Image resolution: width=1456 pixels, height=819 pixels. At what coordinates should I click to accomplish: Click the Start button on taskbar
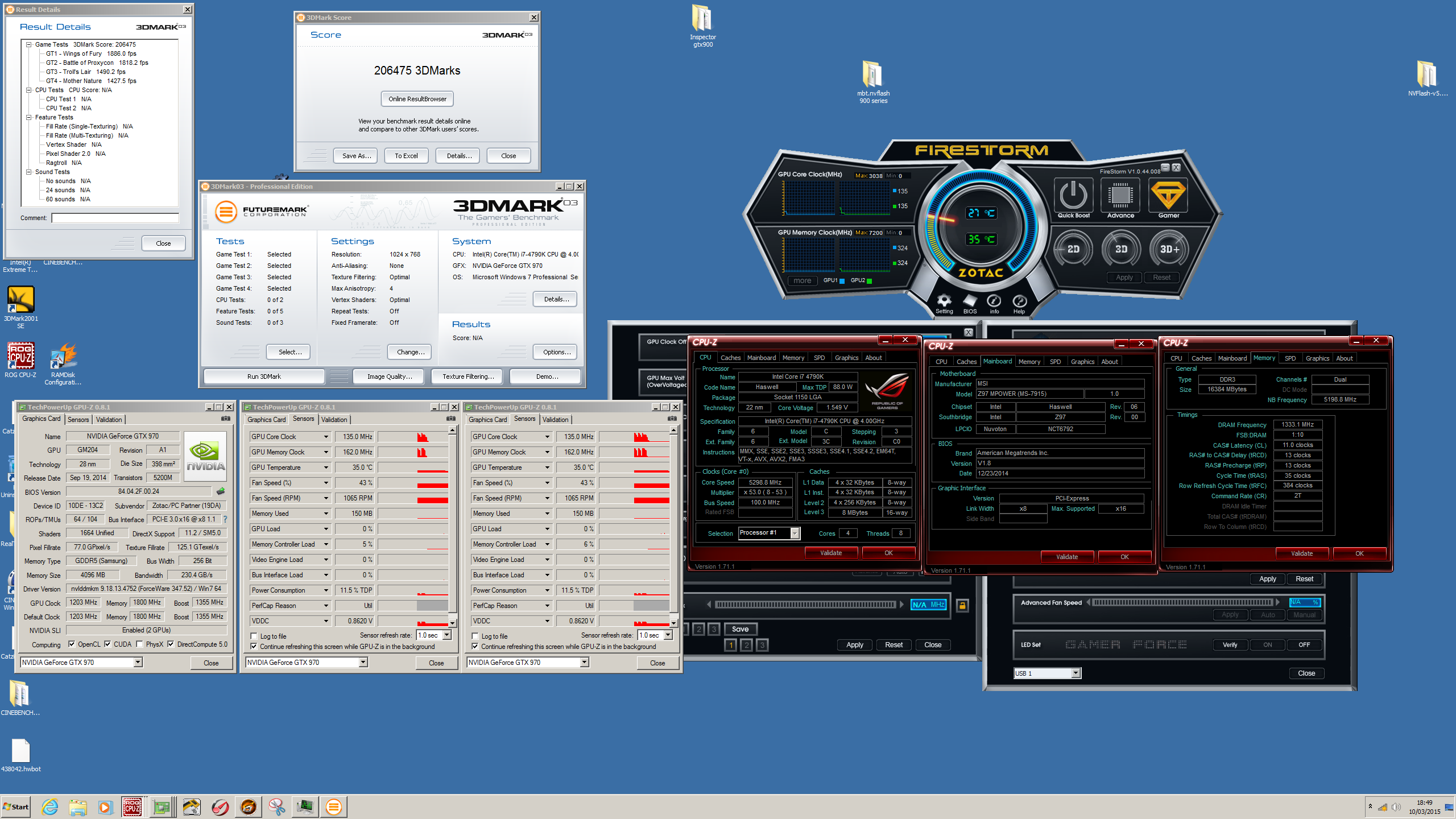[16, 806]
